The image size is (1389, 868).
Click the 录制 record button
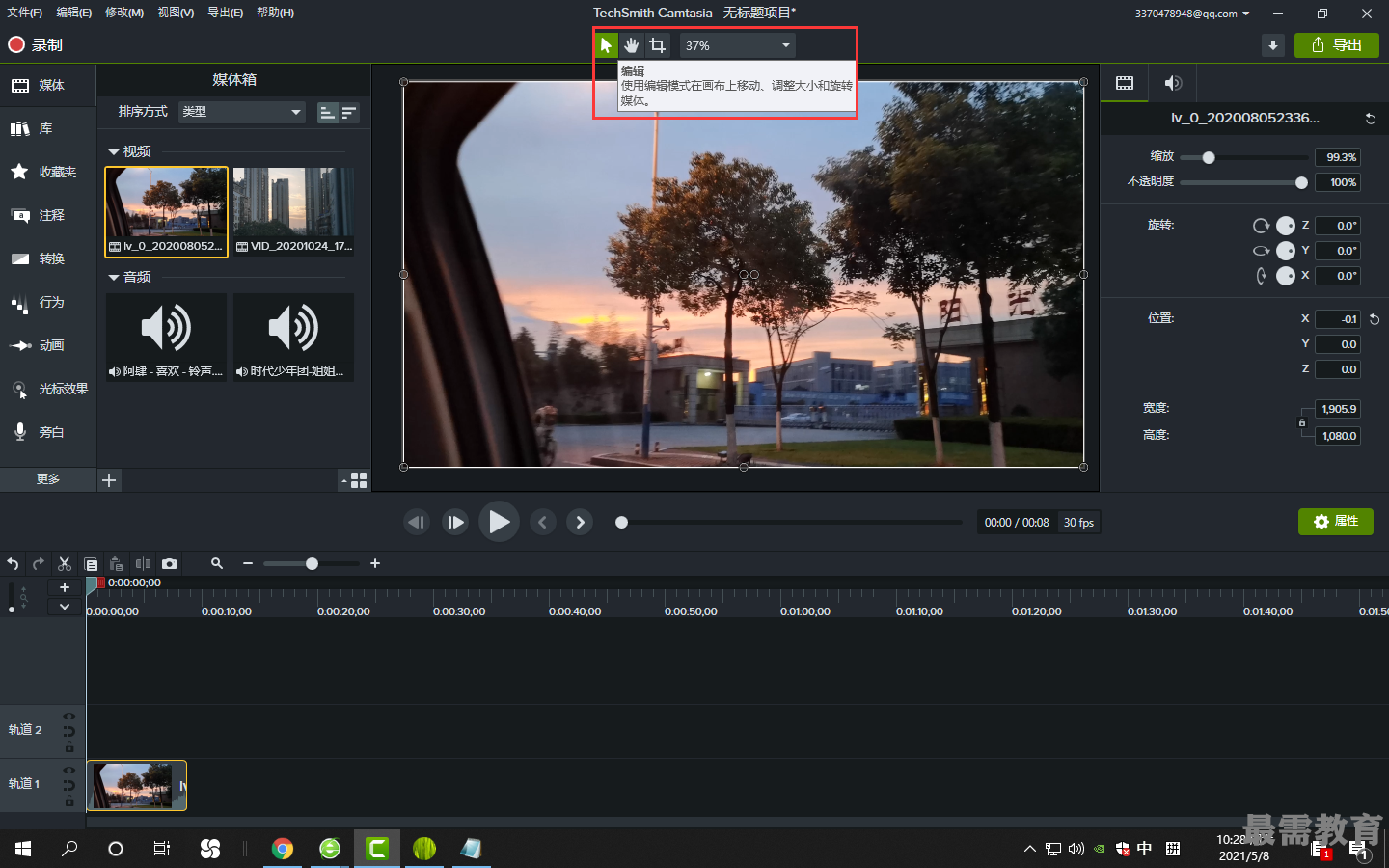point(35,44)
